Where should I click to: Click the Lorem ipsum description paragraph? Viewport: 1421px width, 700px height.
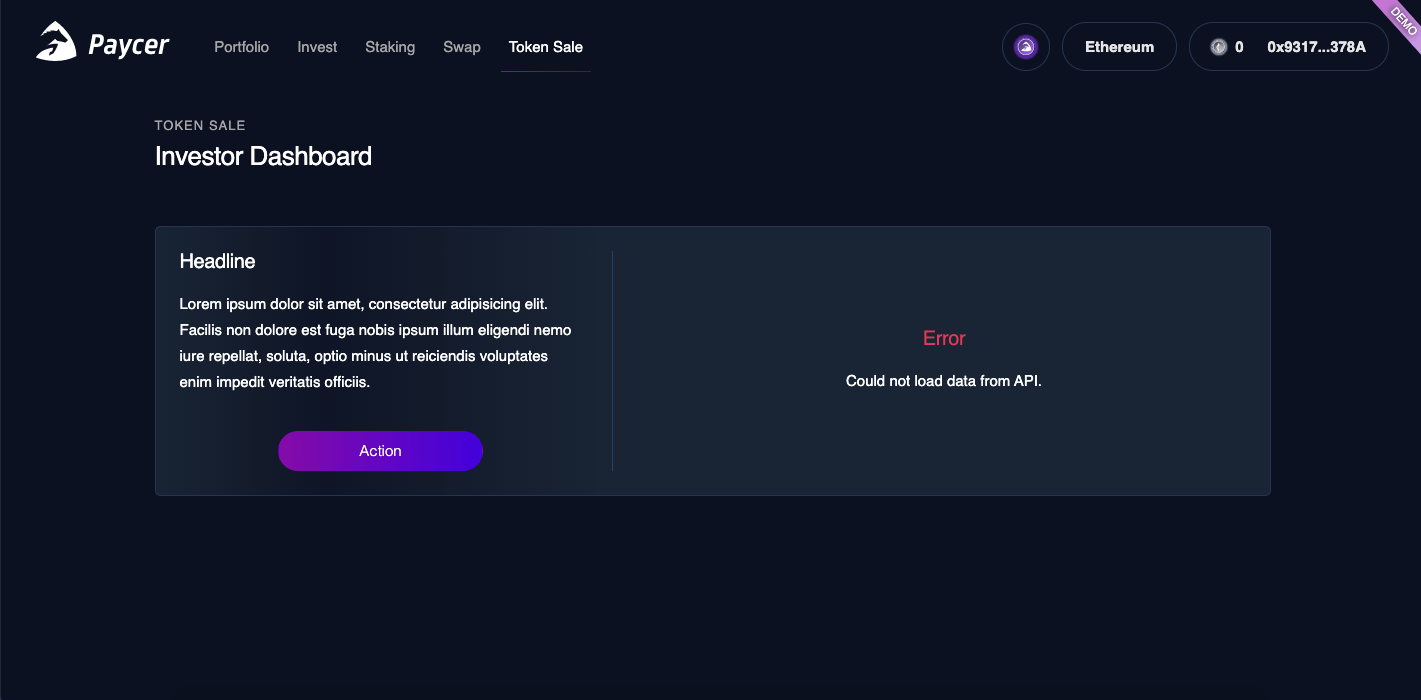(376, 342)
